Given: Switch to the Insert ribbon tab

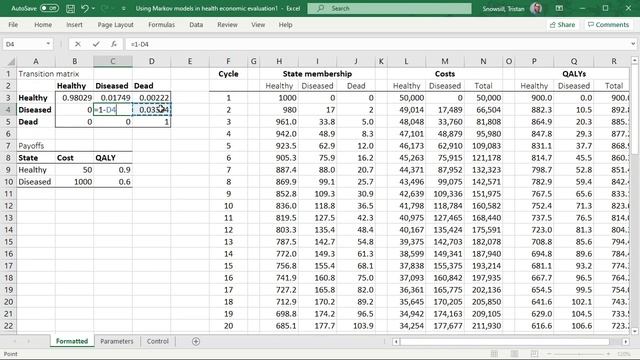Looking at the screenshot, I should [x=74, y=24].
